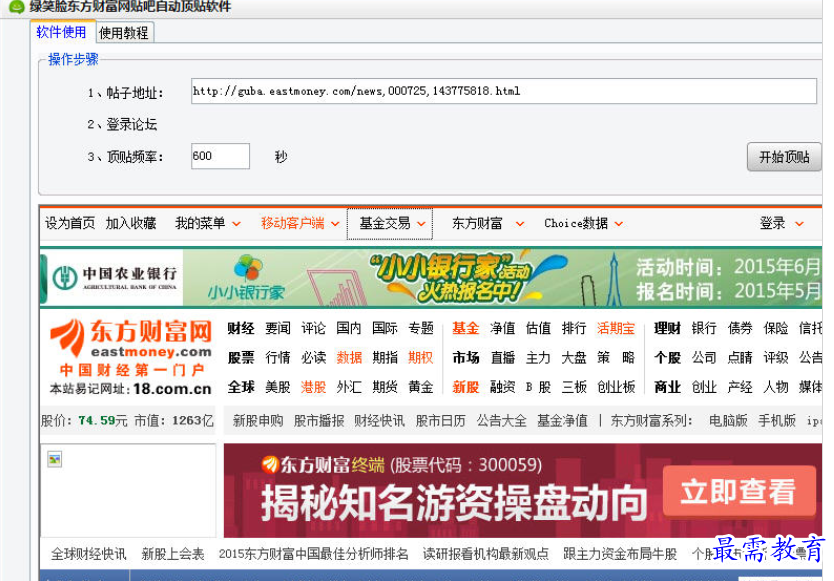Open the red 活期宝 link

coord(616,328)
